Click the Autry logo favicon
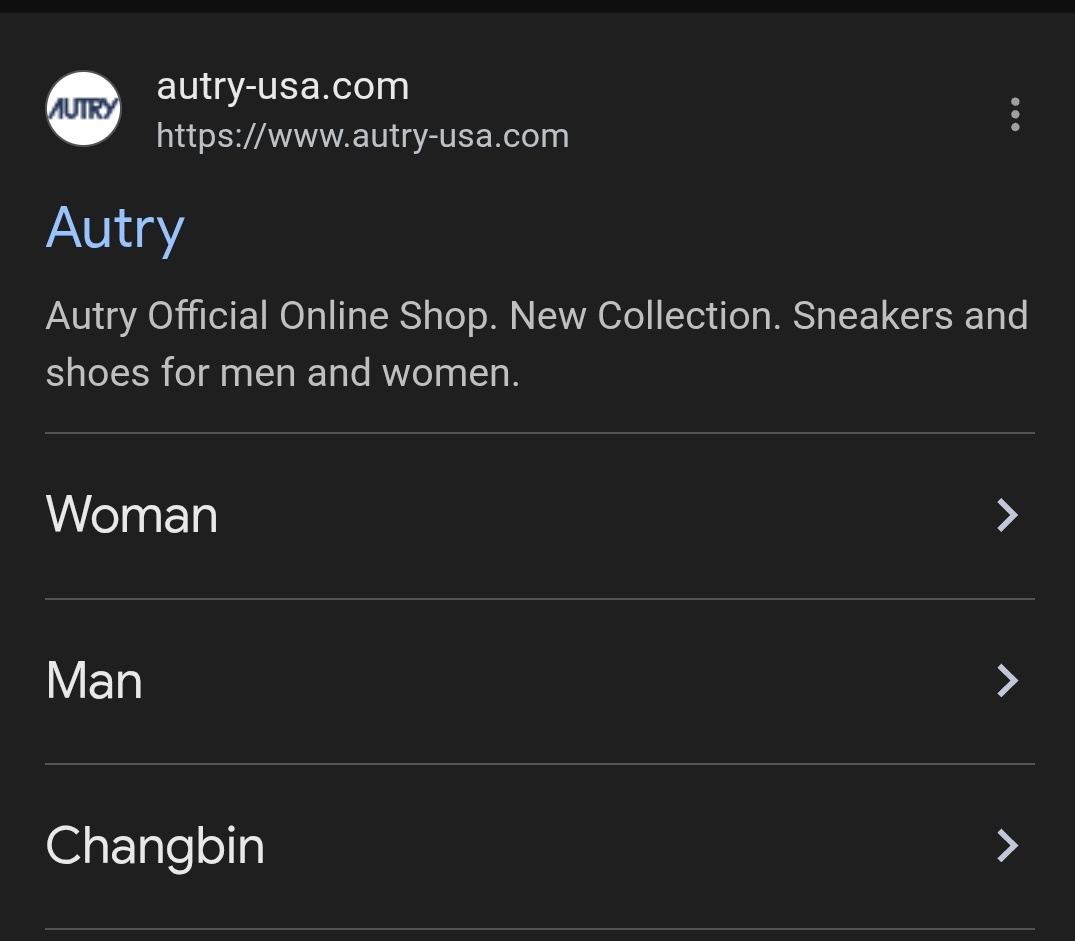This screenshot has width=1075, height=941. 84,109
